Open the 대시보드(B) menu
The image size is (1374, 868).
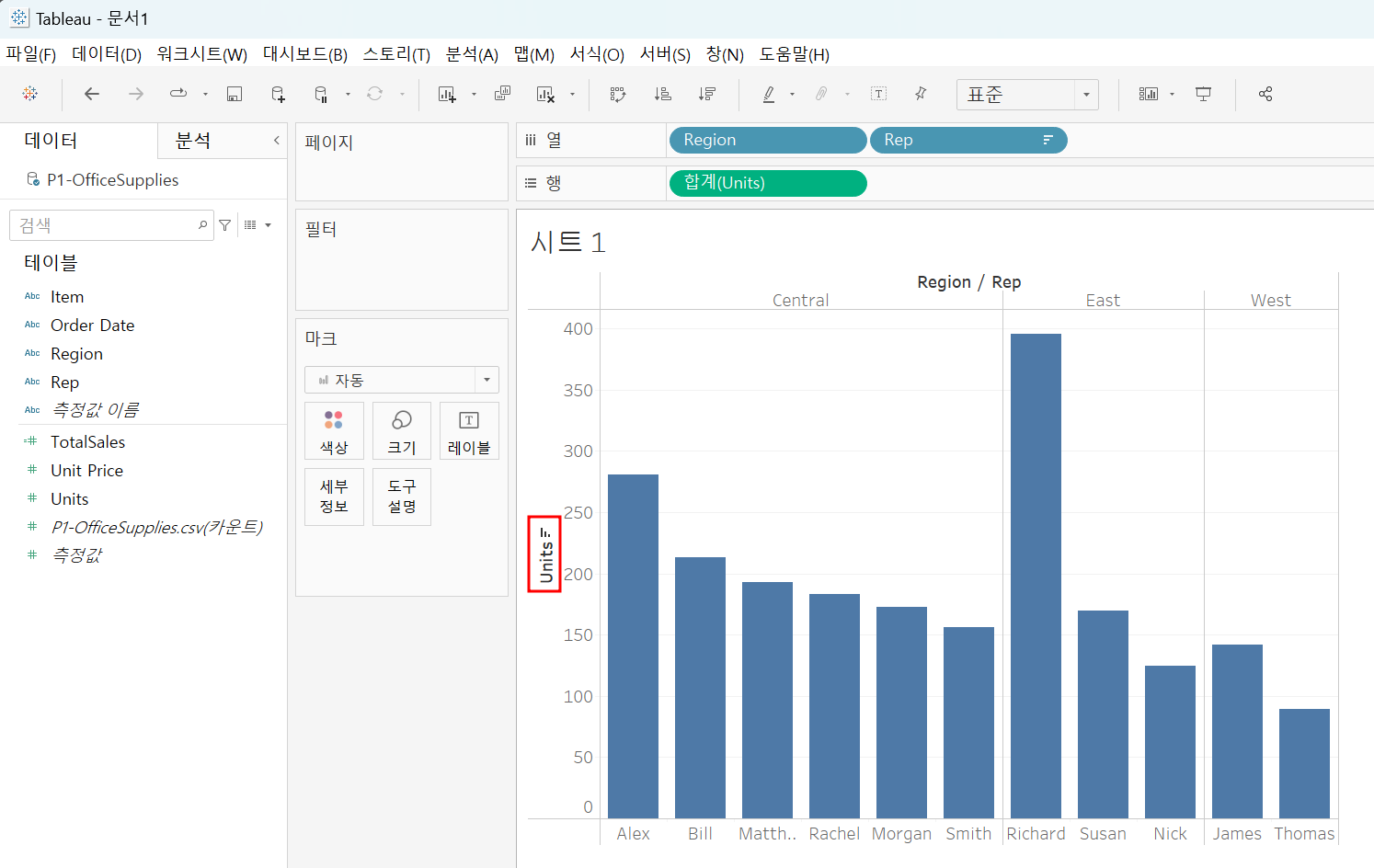(x=305, y=55)
